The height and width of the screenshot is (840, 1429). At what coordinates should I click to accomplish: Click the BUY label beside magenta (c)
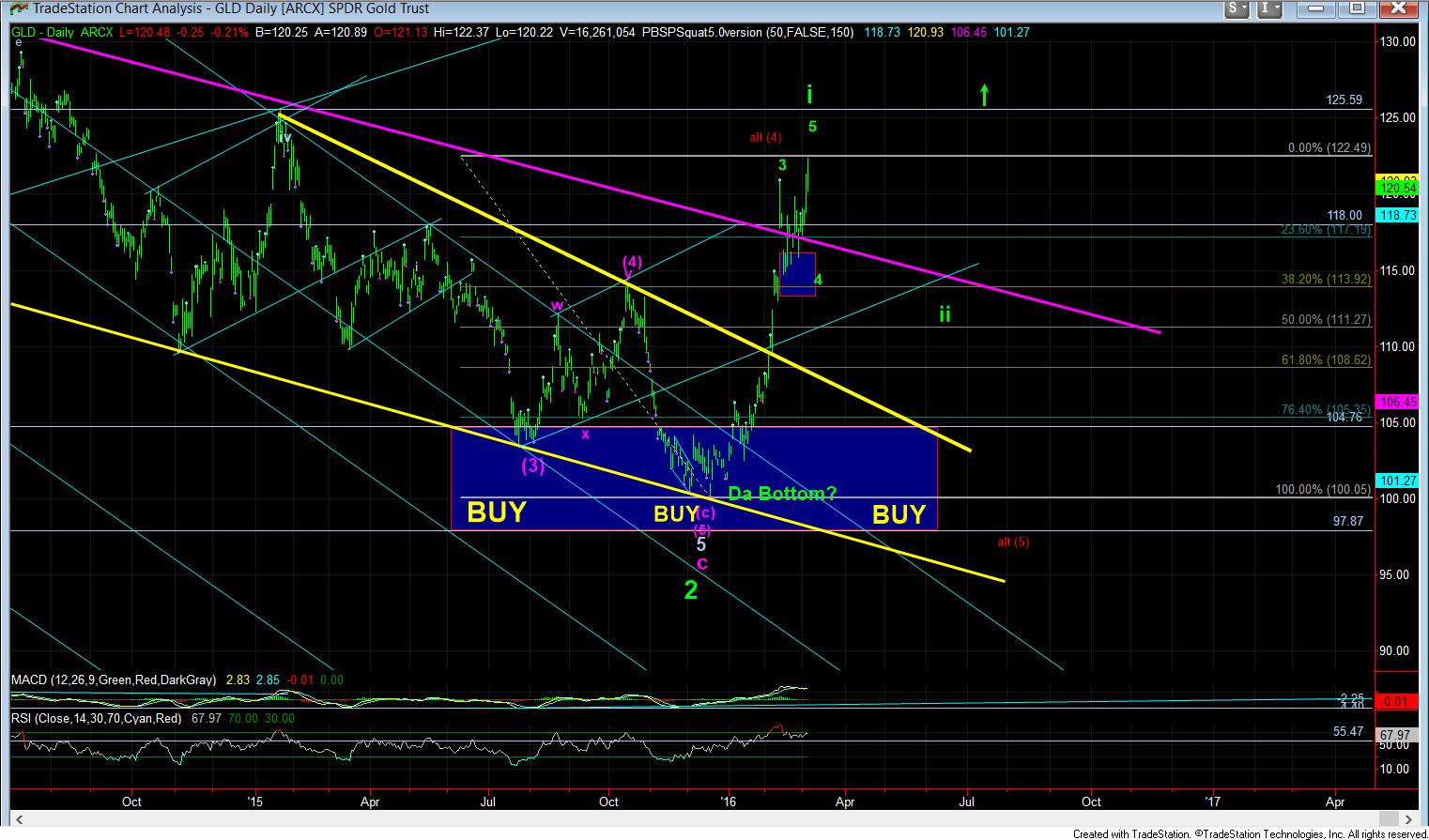[676, 513]
